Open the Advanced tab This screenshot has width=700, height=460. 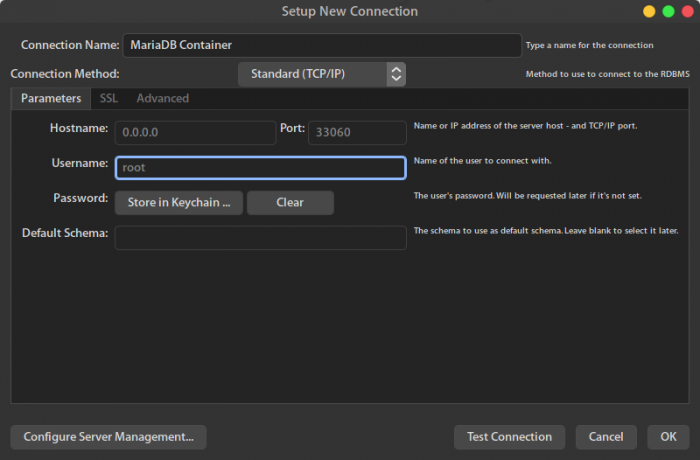[x=162, y=98]
